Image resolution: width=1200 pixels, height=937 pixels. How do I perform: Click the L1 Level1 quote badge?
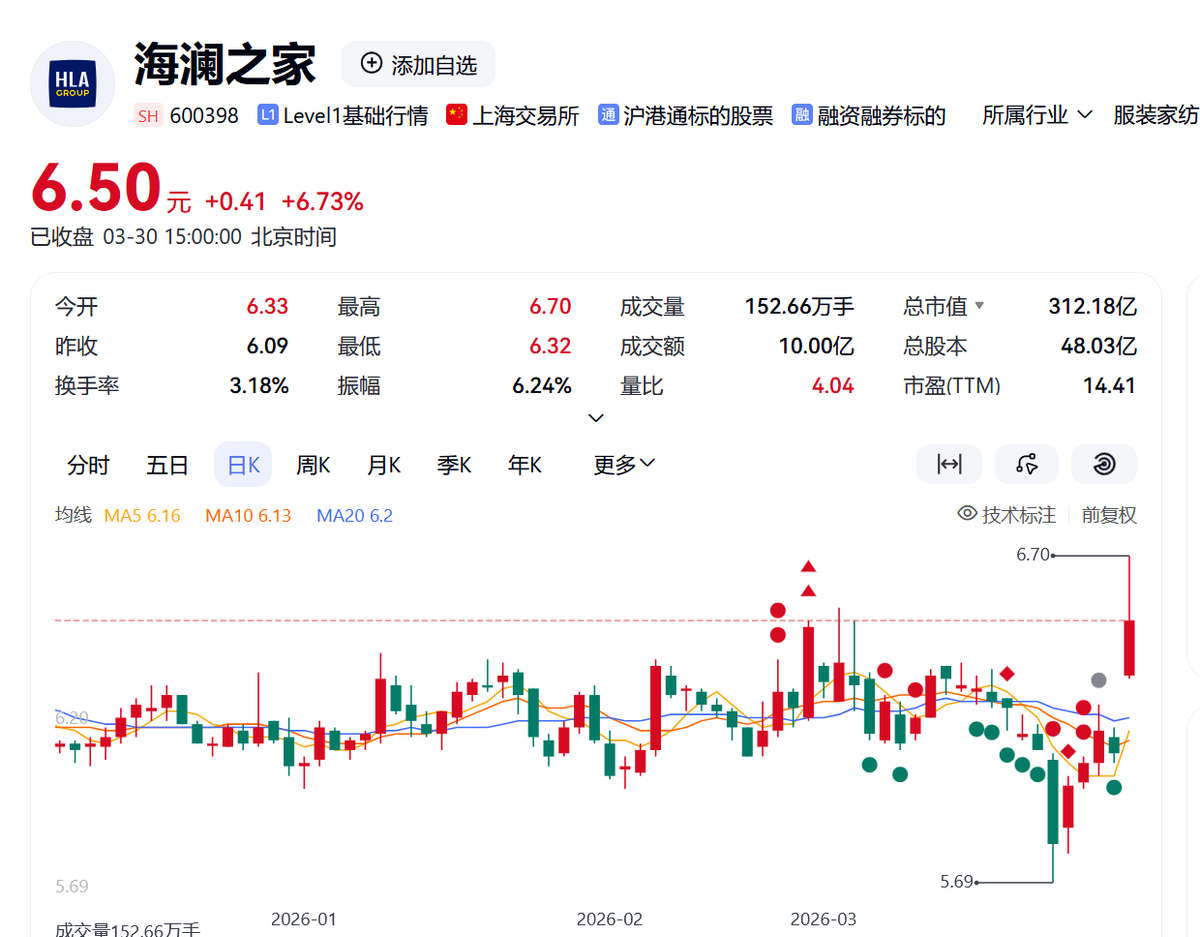(x=267, y=116)
